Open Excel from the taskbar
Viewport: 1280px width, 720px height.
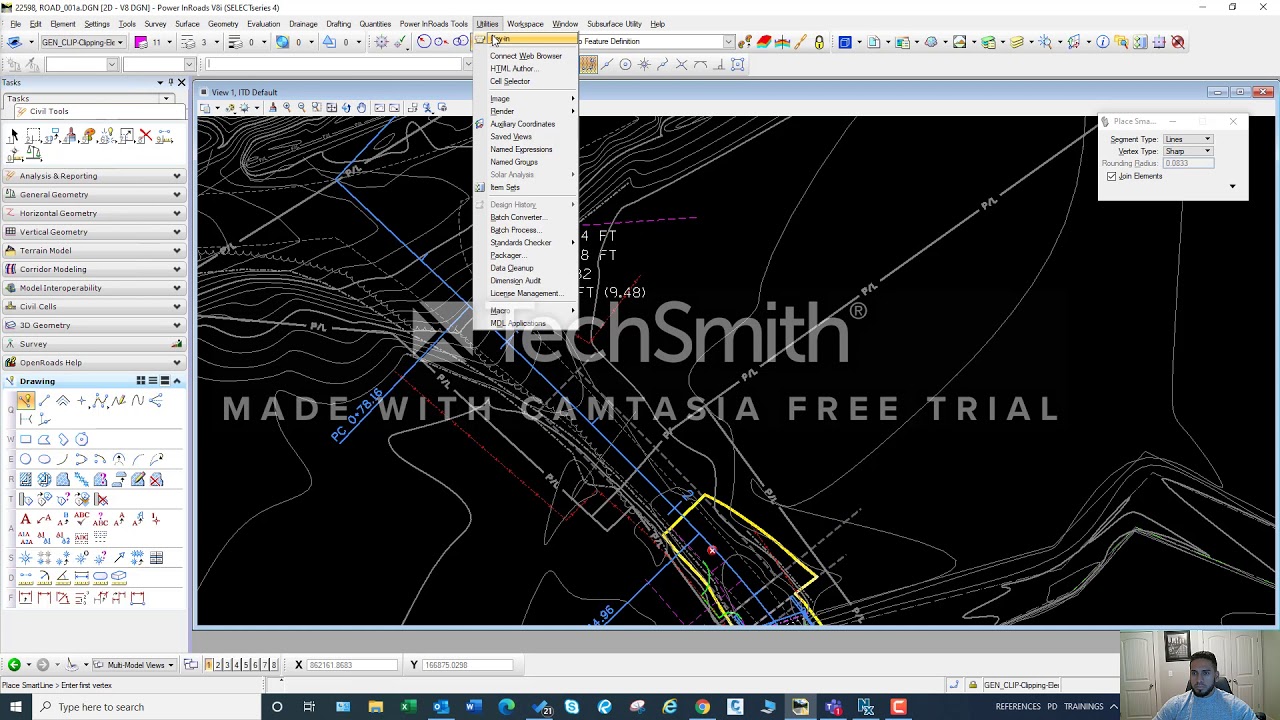tap(408, 707)
